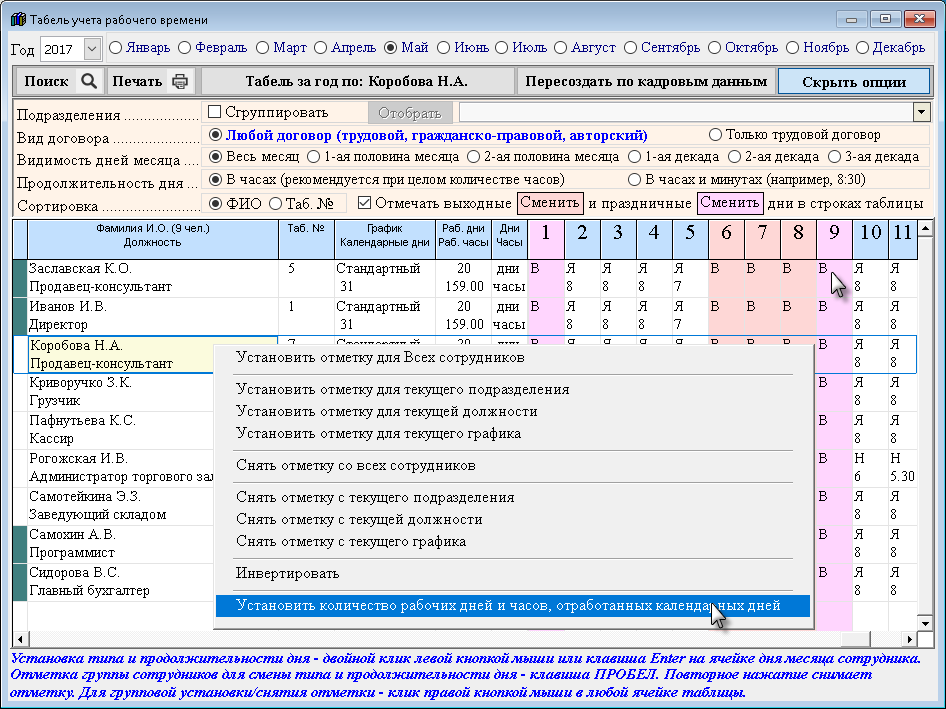The height and width of the screenshot is (709, 946).
Task: Select Пафнутьева К.С. Кассир row
Action: [x=121, y=430]
